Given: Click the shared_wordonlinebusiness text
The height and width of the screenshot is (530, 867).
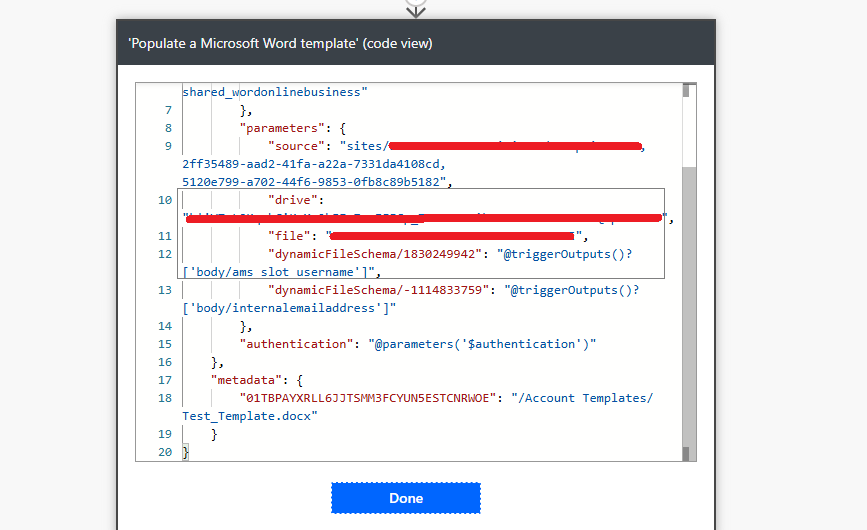Looking at the screenshot, I should pos(274,92).
